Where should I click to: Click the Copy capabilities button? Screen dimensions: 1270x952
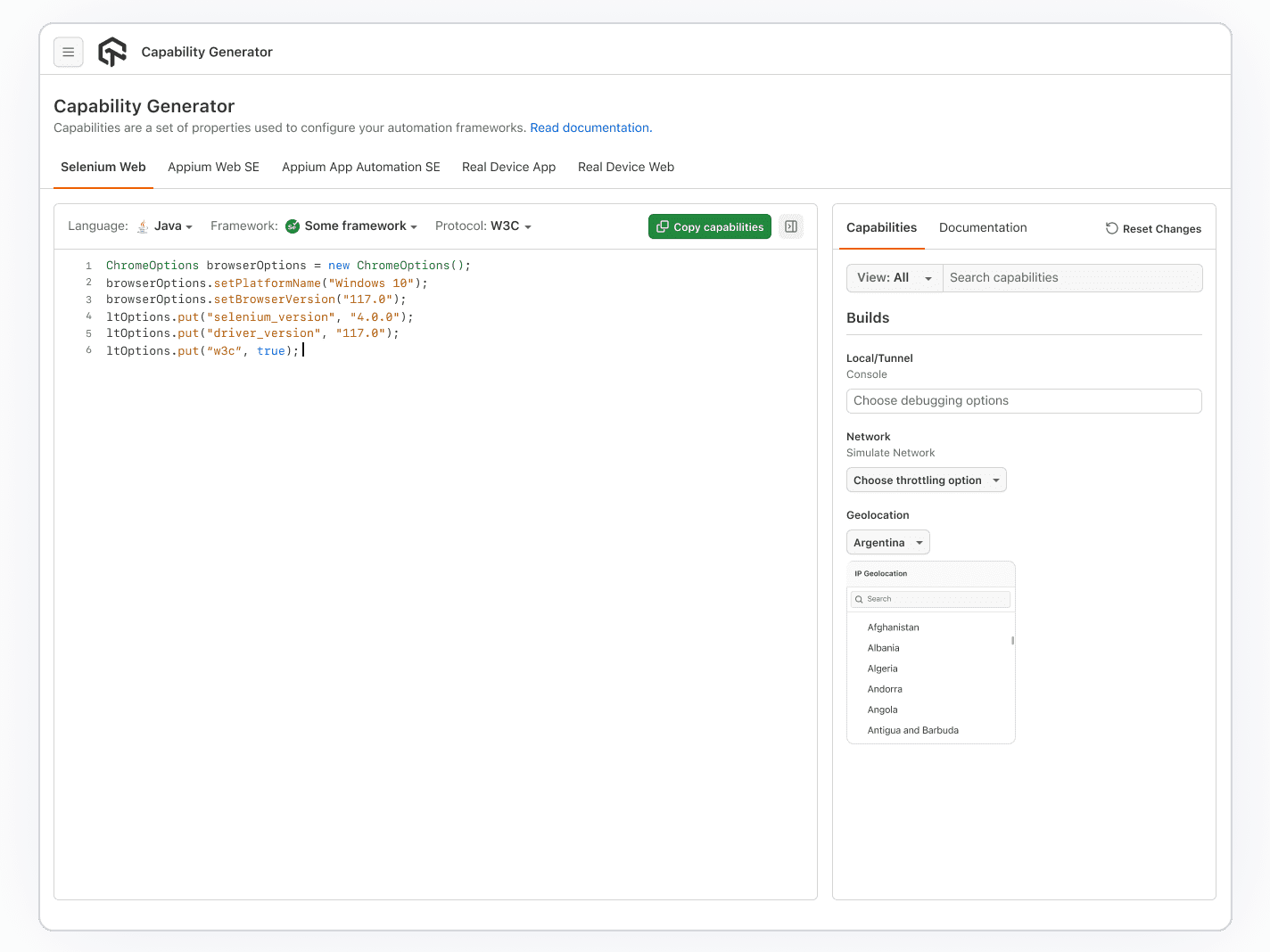(x=710, y=226)
